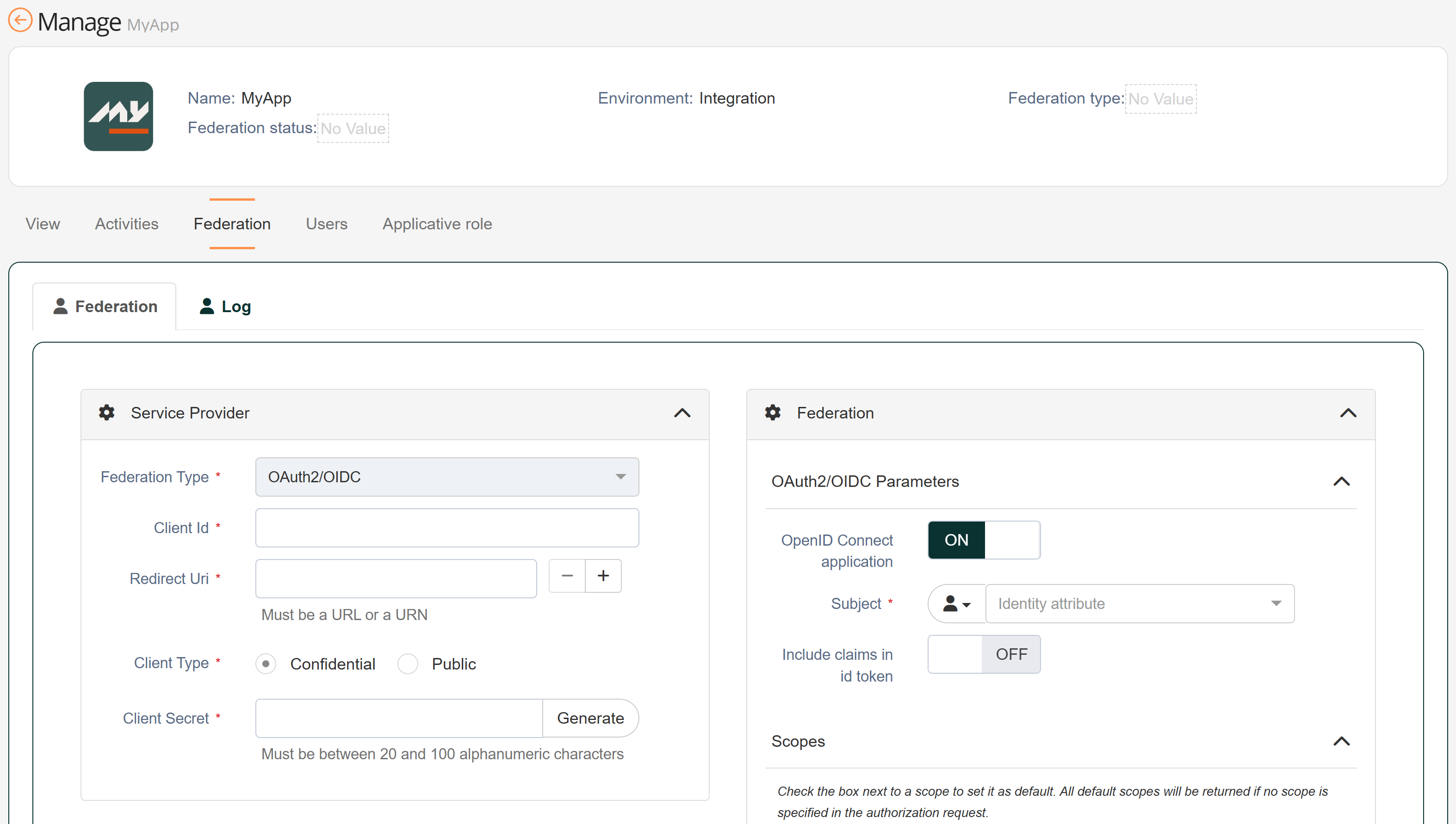Click the orange back arrow icon
This screenshot has height=824, width=1456.
pyautogui.click(x=20, y=20)
